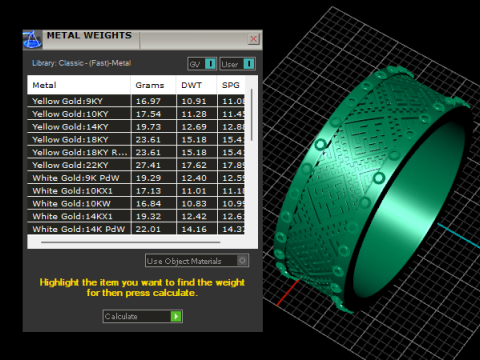Click grams value 16.84
The image size is (480, 360).
pyautogui.click(x=148, y=204)
